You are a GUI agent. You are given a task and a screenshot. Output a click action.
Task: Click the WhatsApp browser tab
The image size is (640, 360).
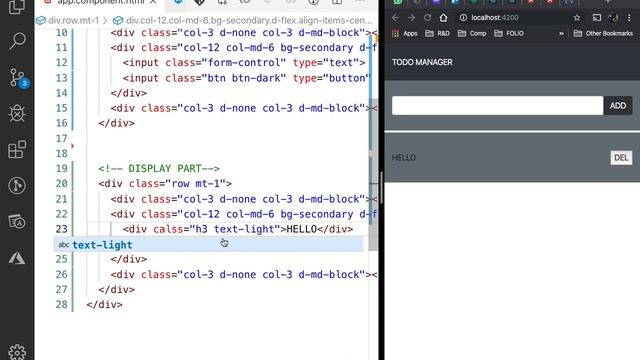tap(398, 2)
